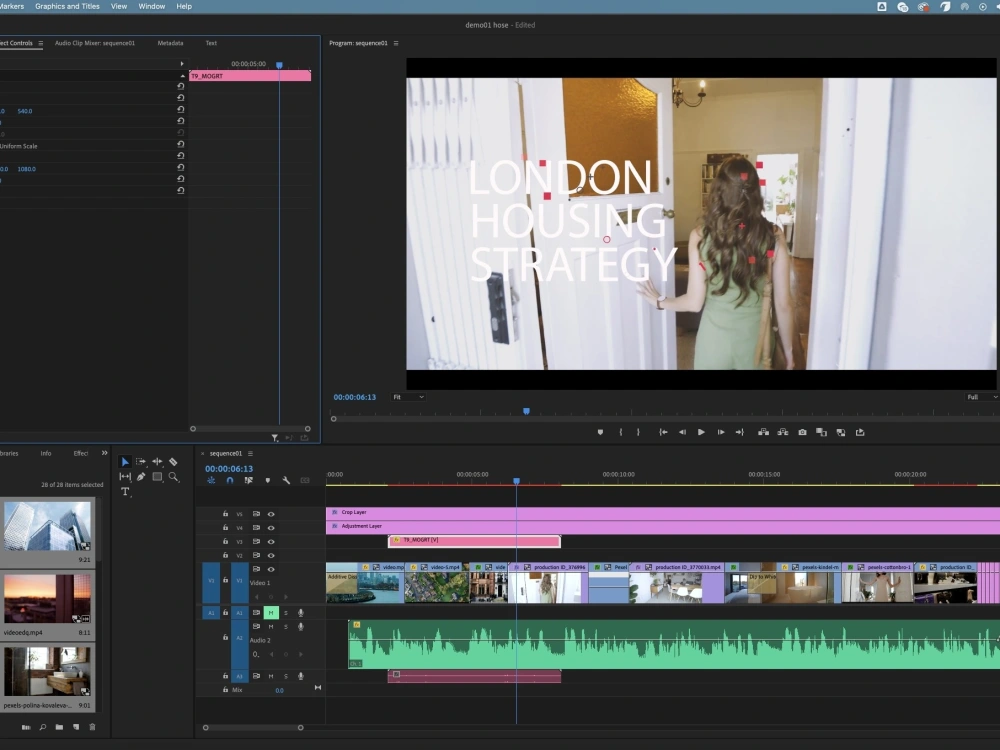Click the trash icon in Project panel
Image resolution: width=1000 pixels, height=750 pixels.
click(x=92, y=727)
